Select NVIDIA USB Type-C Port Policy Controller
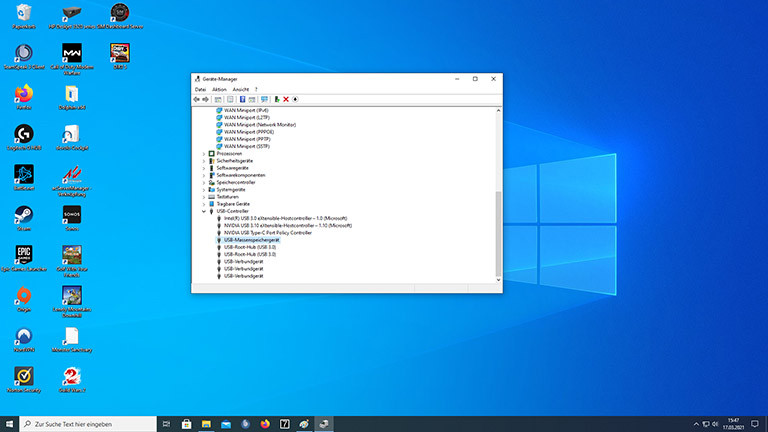 (268, 233)
